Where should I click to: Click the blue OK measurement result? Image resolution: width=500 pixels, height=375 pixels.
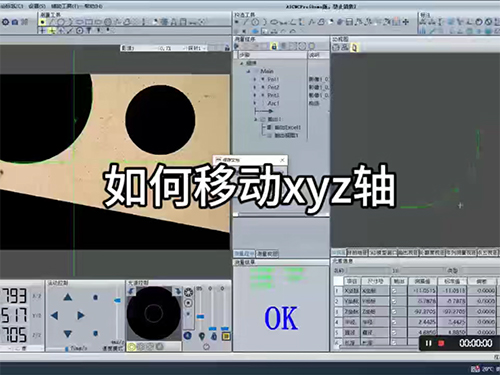[x=281, y=318]
